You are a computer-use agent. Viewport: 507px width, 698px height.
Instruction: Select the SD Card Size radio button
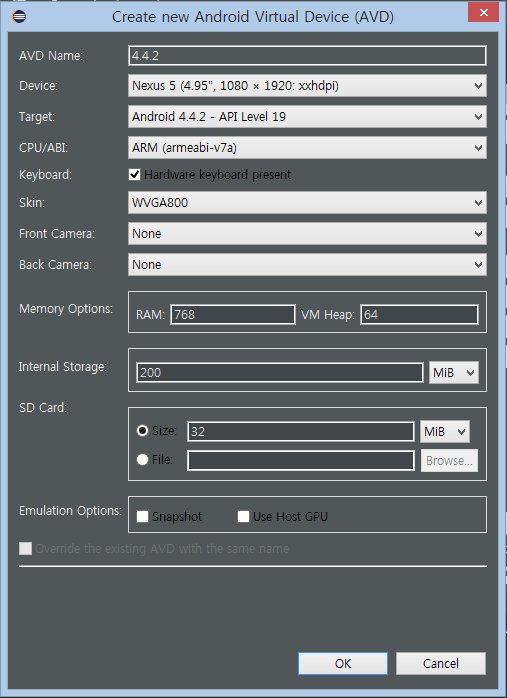pyautogui.click(x=142, y=431)
